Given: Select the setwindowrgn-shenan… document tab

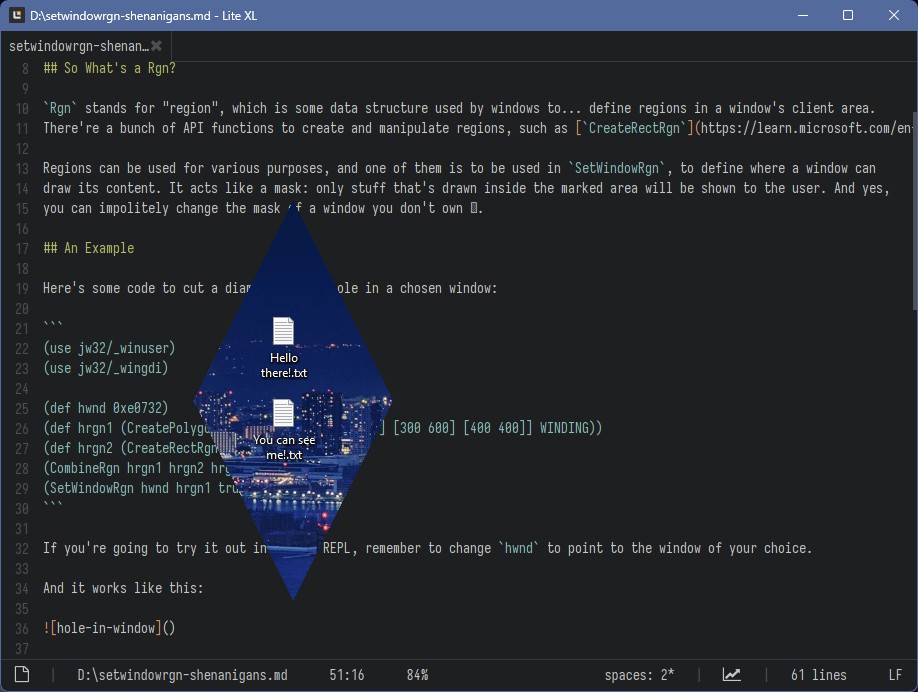Looking at the screenshot, I should point(85,46).
